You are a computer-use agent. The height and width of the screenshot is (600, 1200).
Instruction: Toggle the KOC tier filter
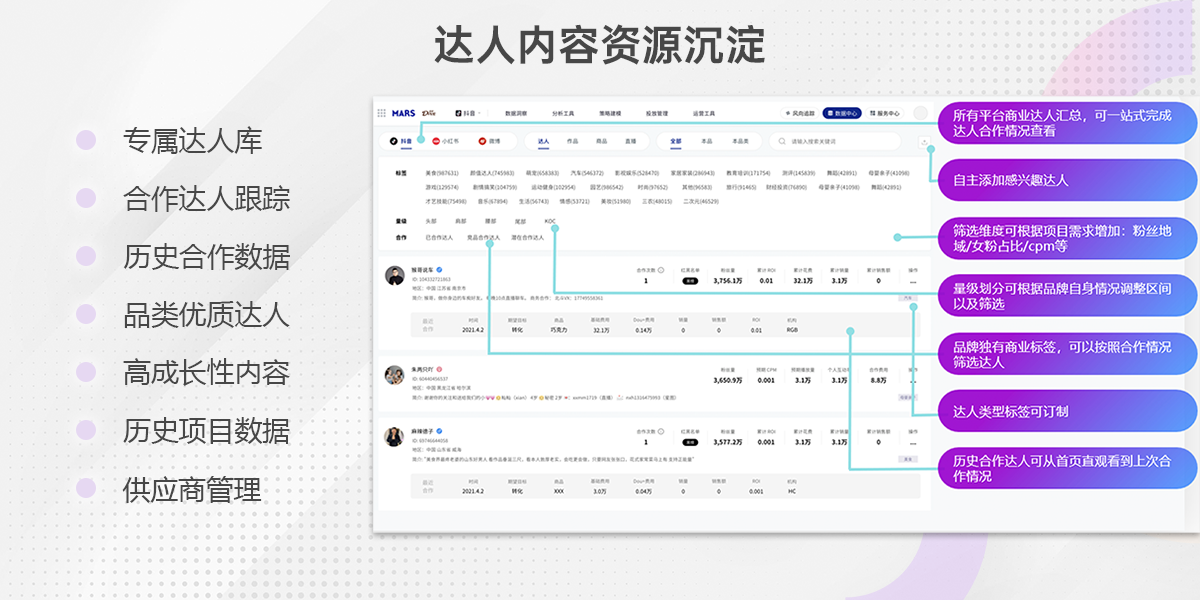pos(549,221)
